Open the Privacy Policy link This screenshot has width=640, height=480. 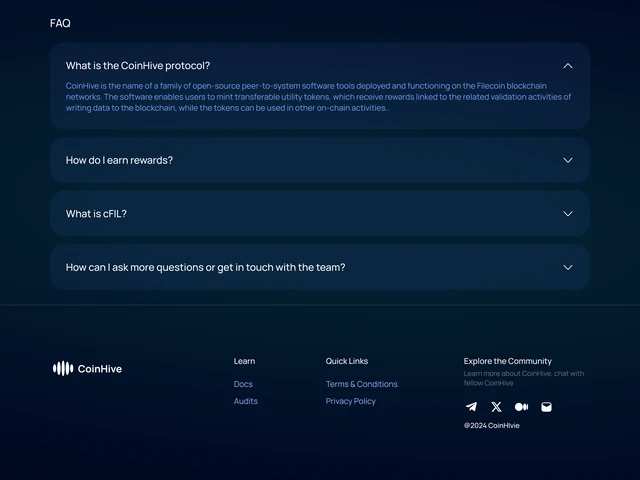coord(351,401)
